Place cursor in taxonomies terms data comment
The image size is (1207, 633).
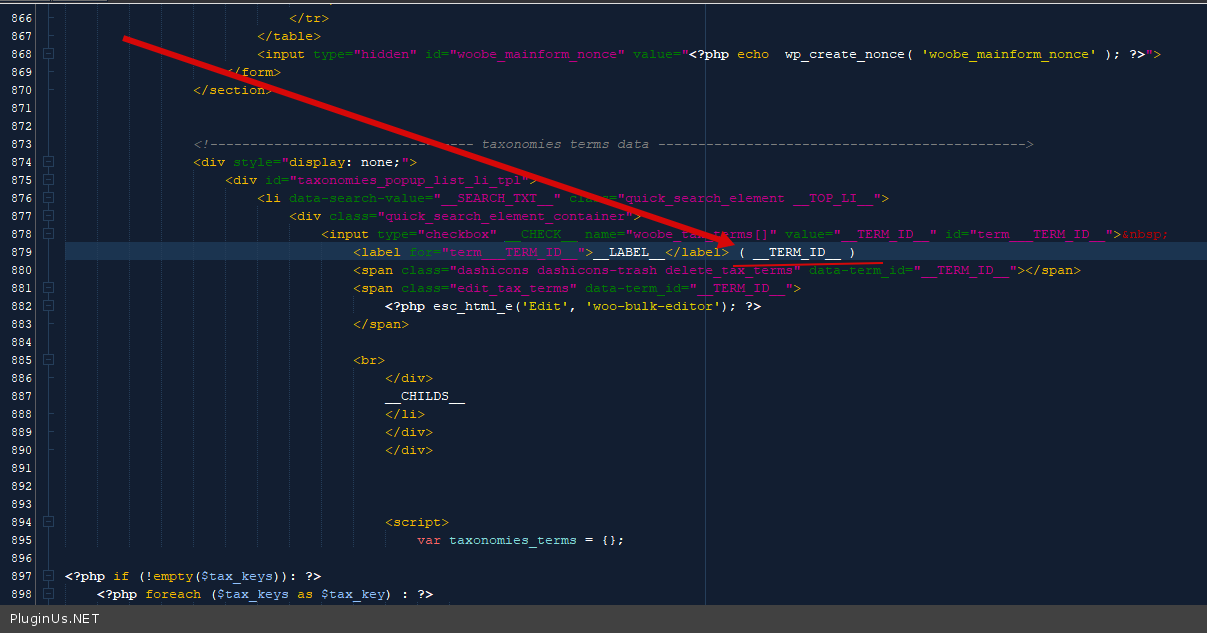click(x=565, y=144)
